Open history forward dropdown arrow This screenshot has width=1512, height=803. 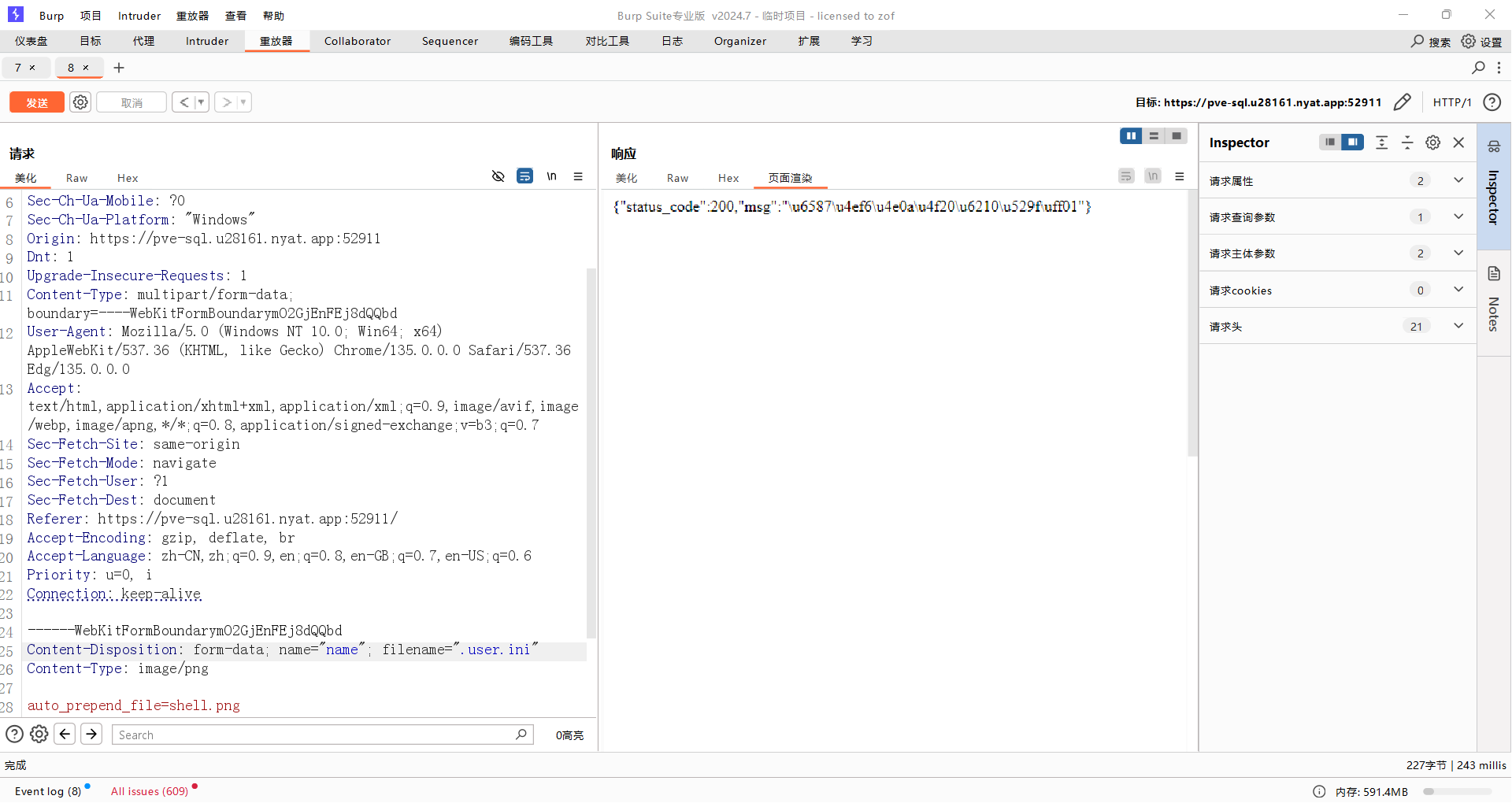point(243,102)
